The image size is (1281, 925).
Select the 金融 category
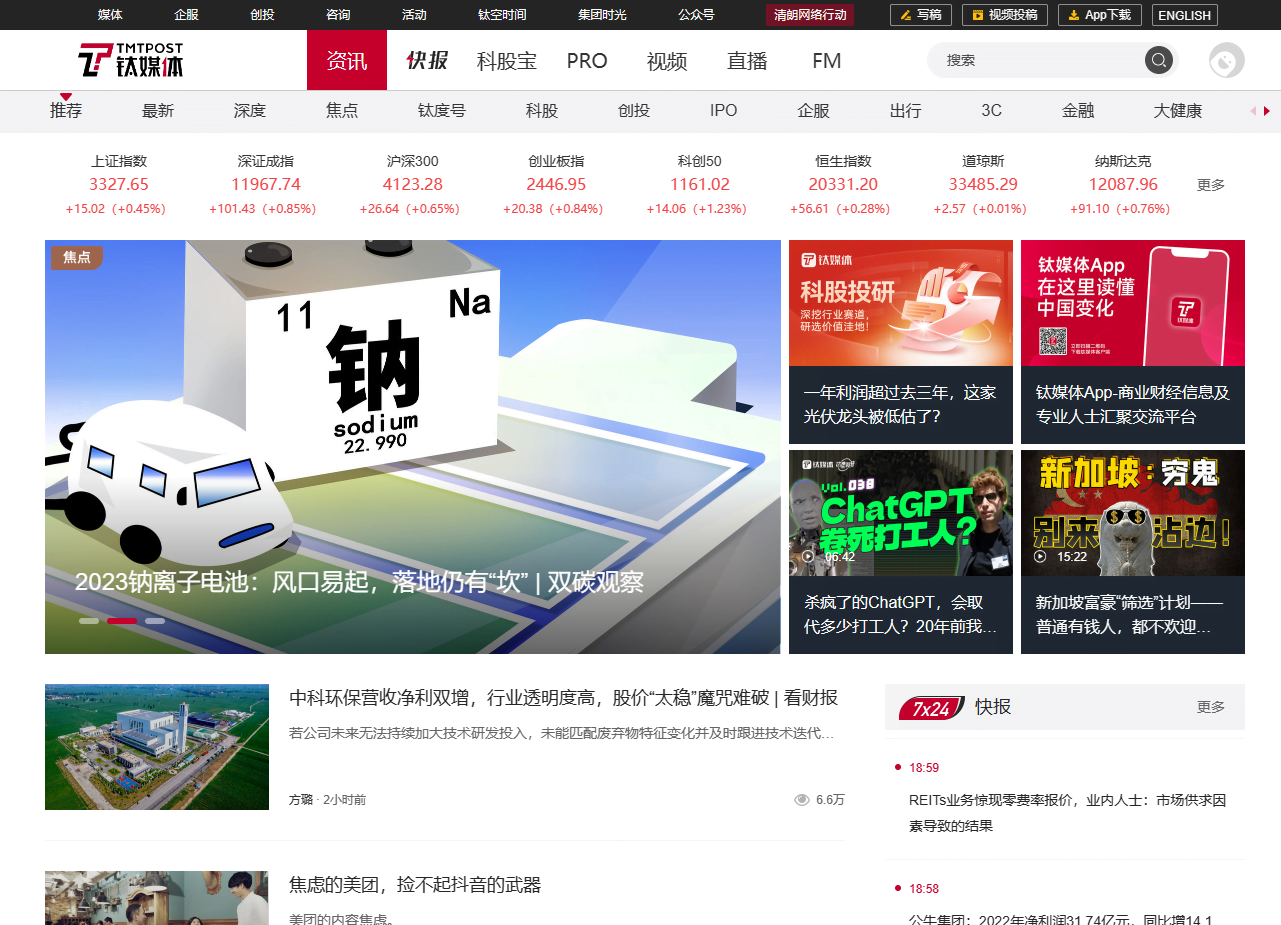[1078, 111]
